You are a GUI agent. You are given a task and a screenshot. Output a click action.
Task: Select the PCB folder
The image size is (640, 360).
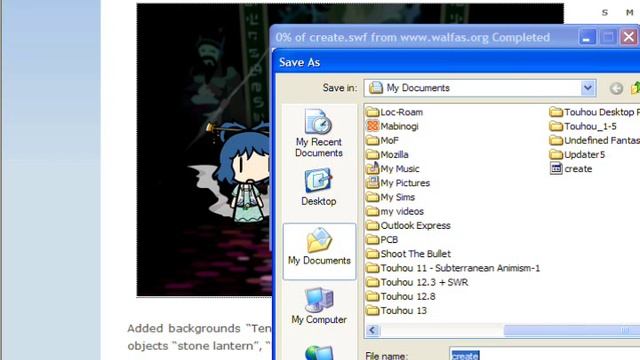pos(382,240)
